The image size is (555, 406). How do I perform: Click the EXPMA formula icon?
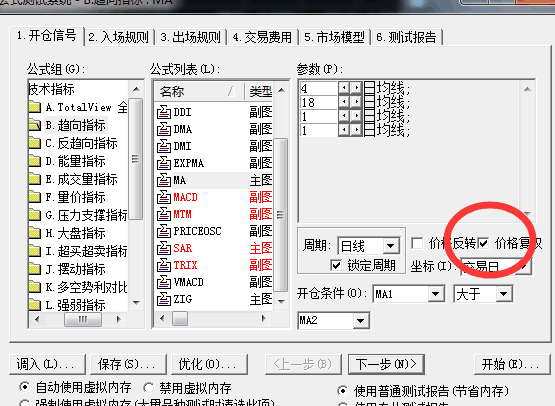tap(164, 163)
